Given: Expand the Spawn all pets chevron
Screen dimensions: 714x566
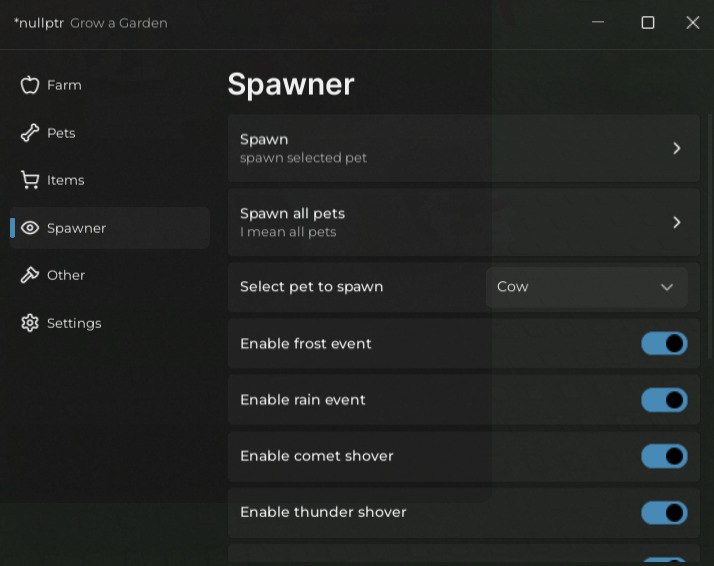Looking at the screenshot, I should (x=677, y=222).
